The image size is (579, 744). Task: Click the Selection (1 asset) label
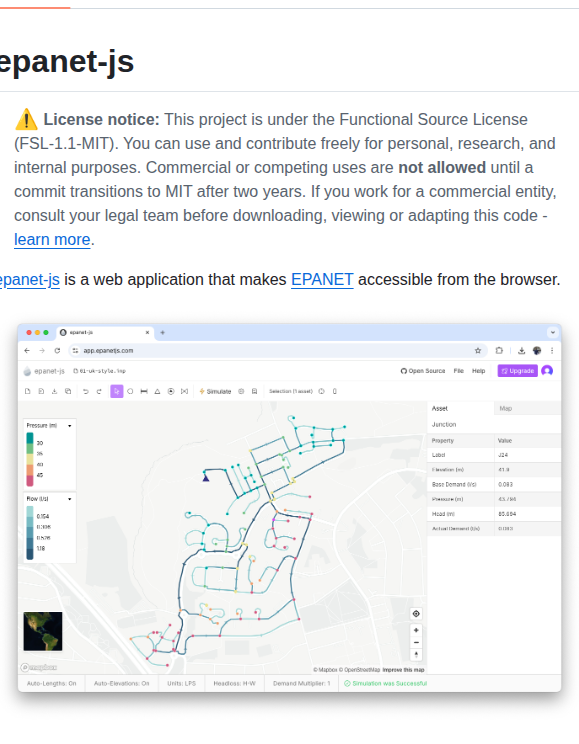pyautogui.click(x=290, y=391)
